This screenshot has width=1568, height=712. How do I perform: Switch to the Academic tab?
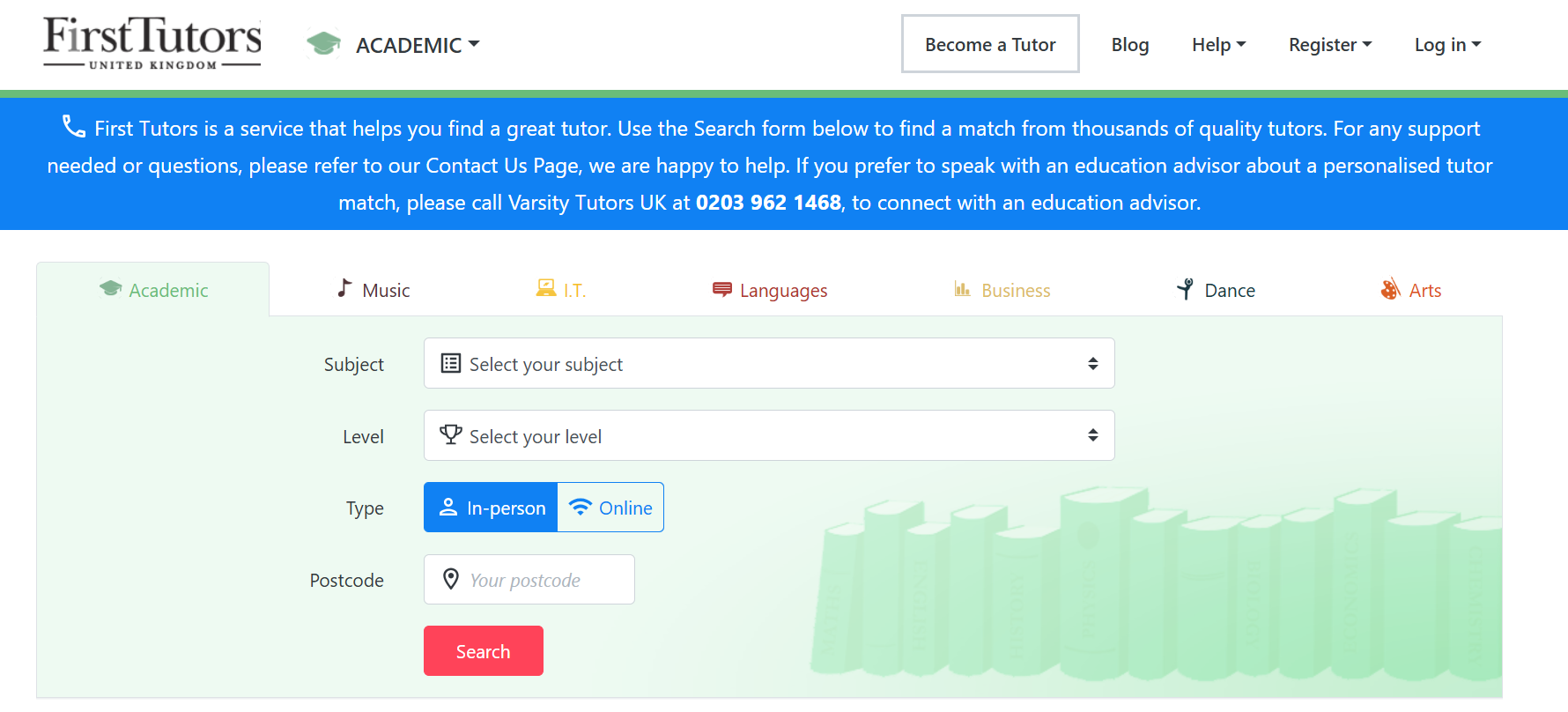coord(153,290)
